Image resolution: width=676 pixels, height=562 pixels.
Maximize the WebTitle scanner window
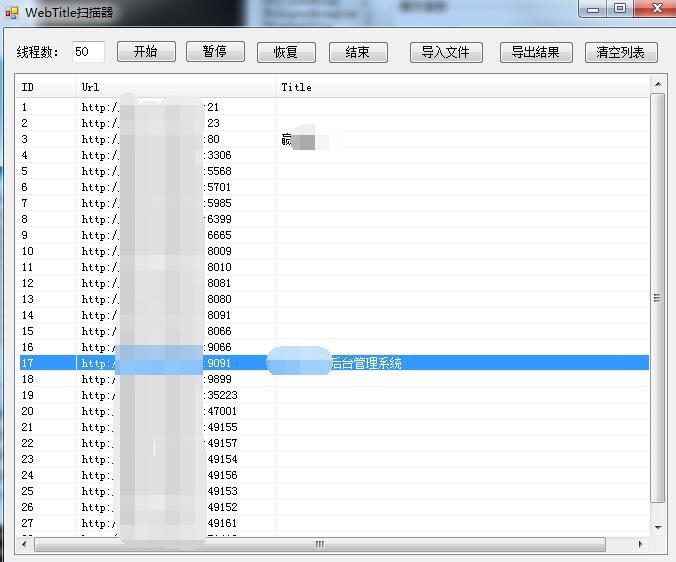tap(621, 9)
